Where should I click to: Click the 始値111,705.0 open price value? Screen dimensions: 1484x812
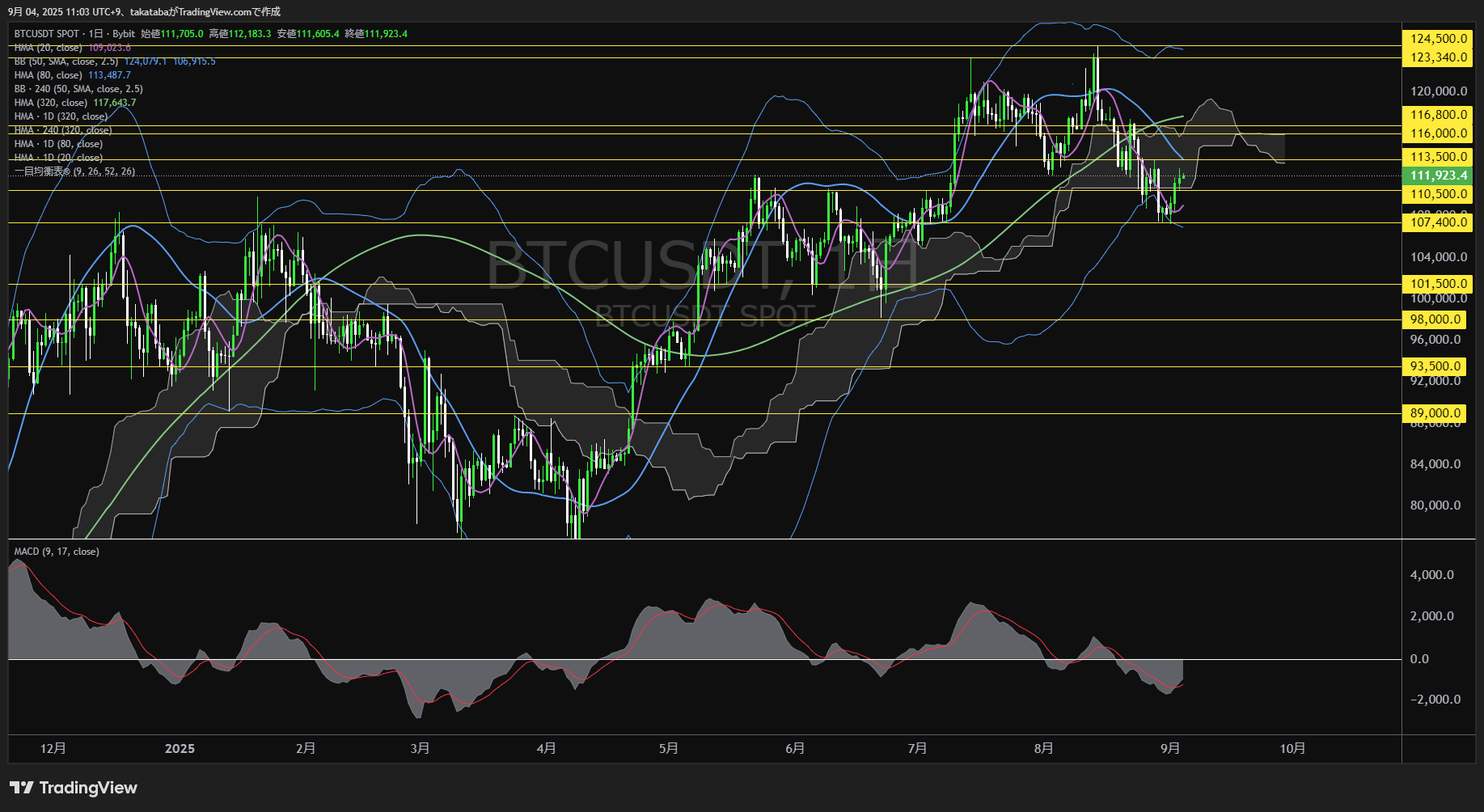point(172,34)
